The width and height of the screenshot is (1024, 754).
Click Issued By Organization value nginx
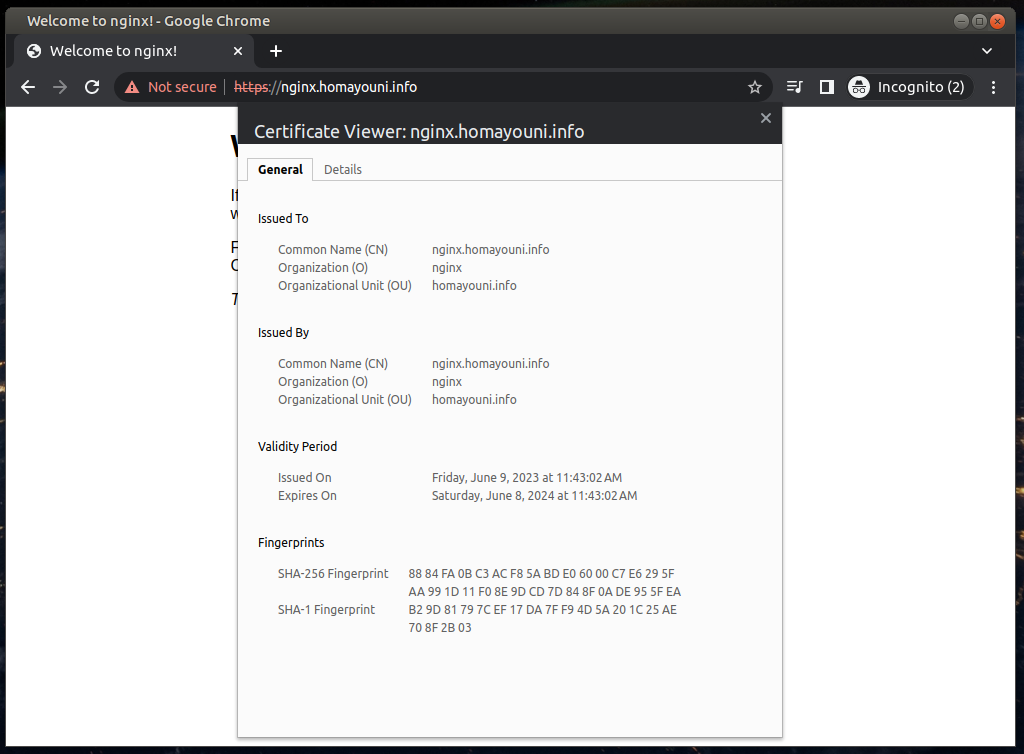(x=447, y=382)
